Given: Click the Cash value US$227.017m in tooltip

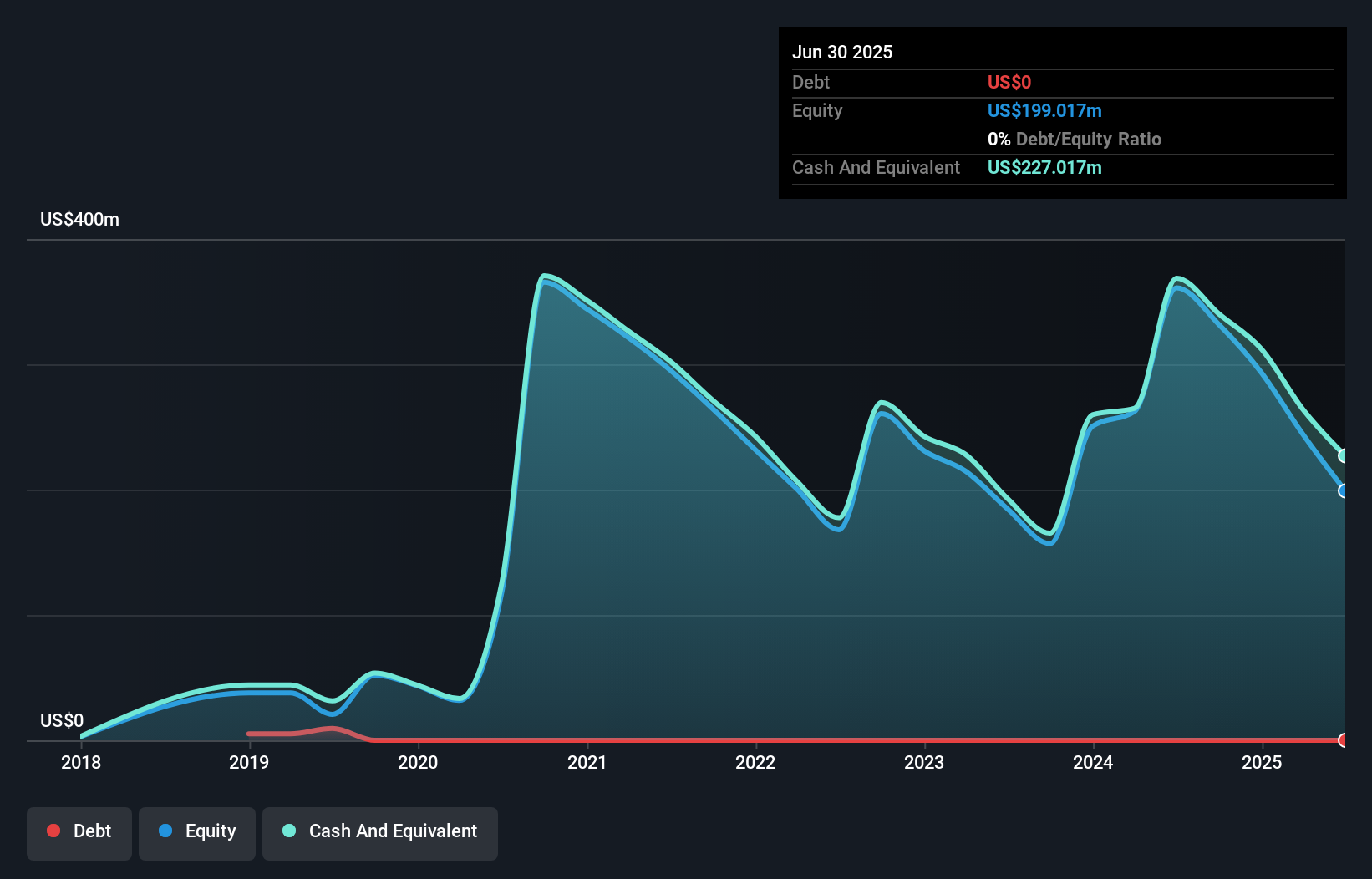Looking at the screenshot, I should (x=1044, y=167).
